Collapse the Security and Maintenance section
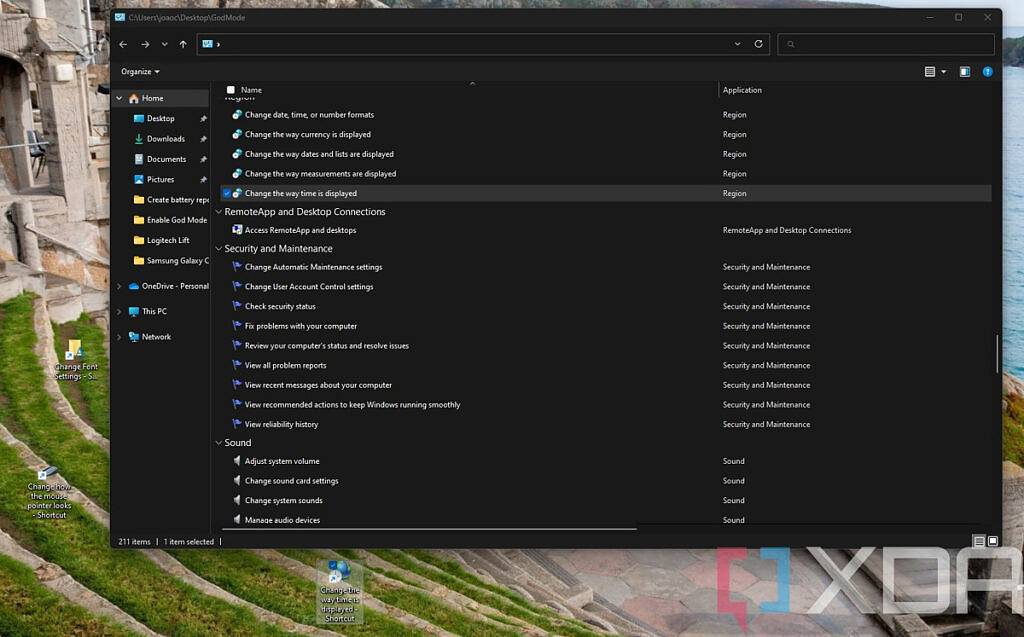 pyautogui.click(x=218, y=248)
